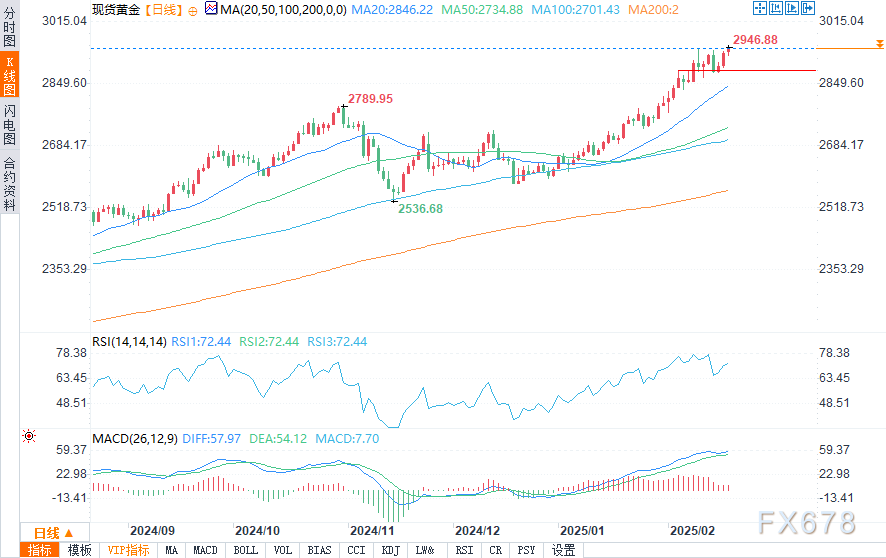Select the VIP指标 bottom tab

(x=128, y=550)
